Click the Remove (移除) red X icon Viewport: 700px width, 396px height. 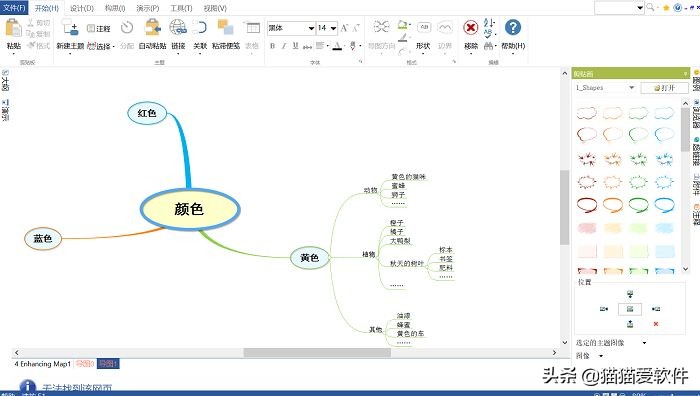pos(471,28)
